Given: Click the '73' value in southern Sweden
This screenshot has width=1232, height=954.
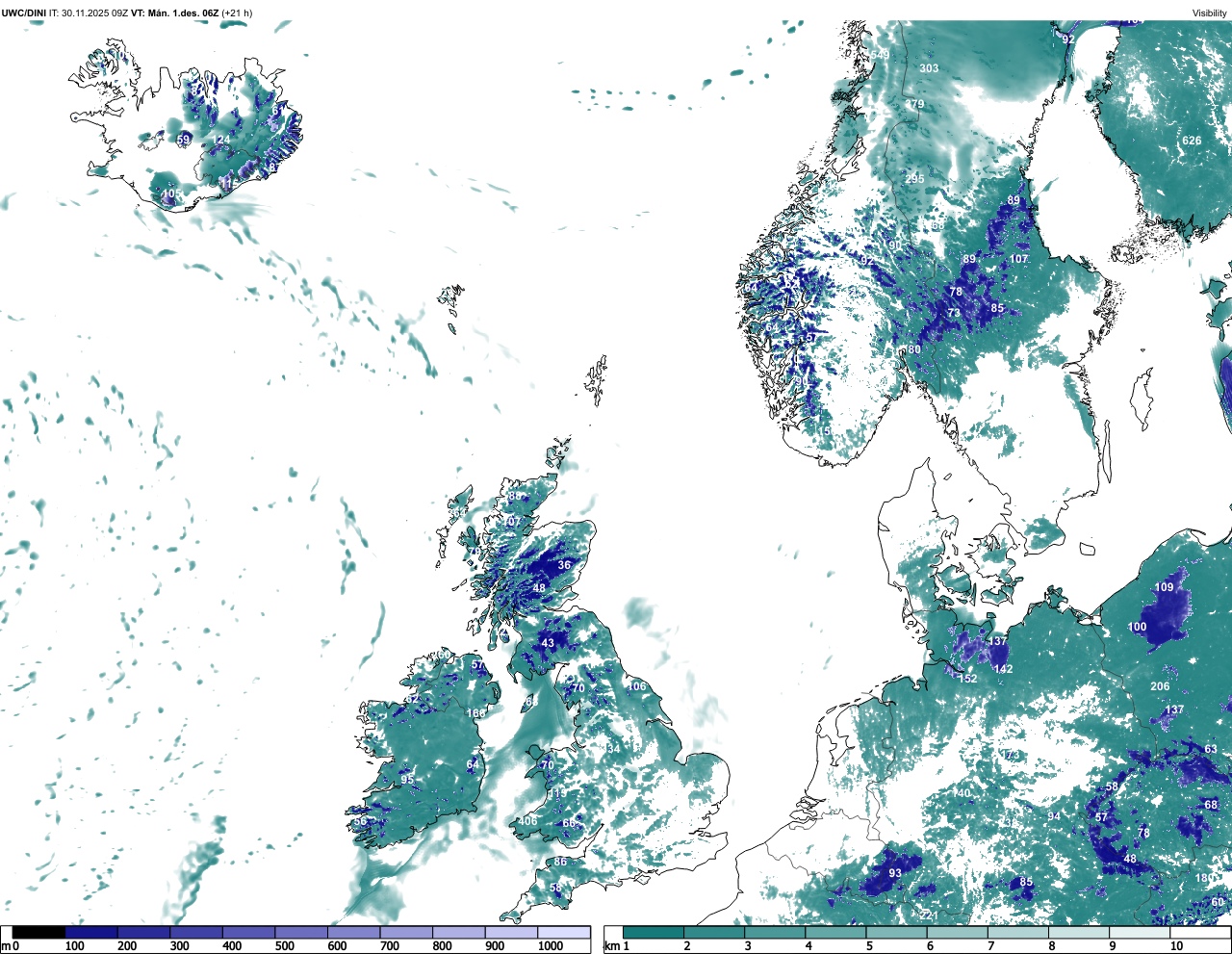Looking at the screenshot, I should pos(954,313).
